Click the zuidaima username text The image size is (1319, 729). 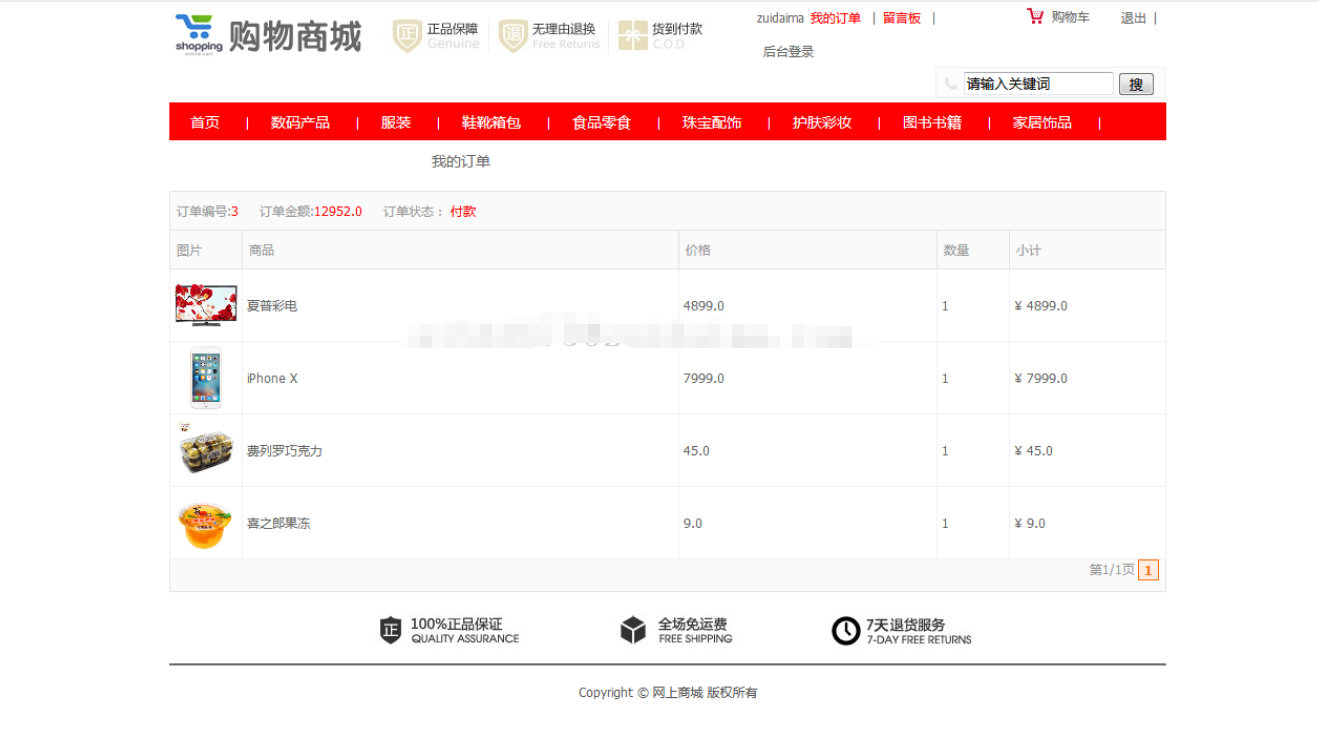point(780,18)
